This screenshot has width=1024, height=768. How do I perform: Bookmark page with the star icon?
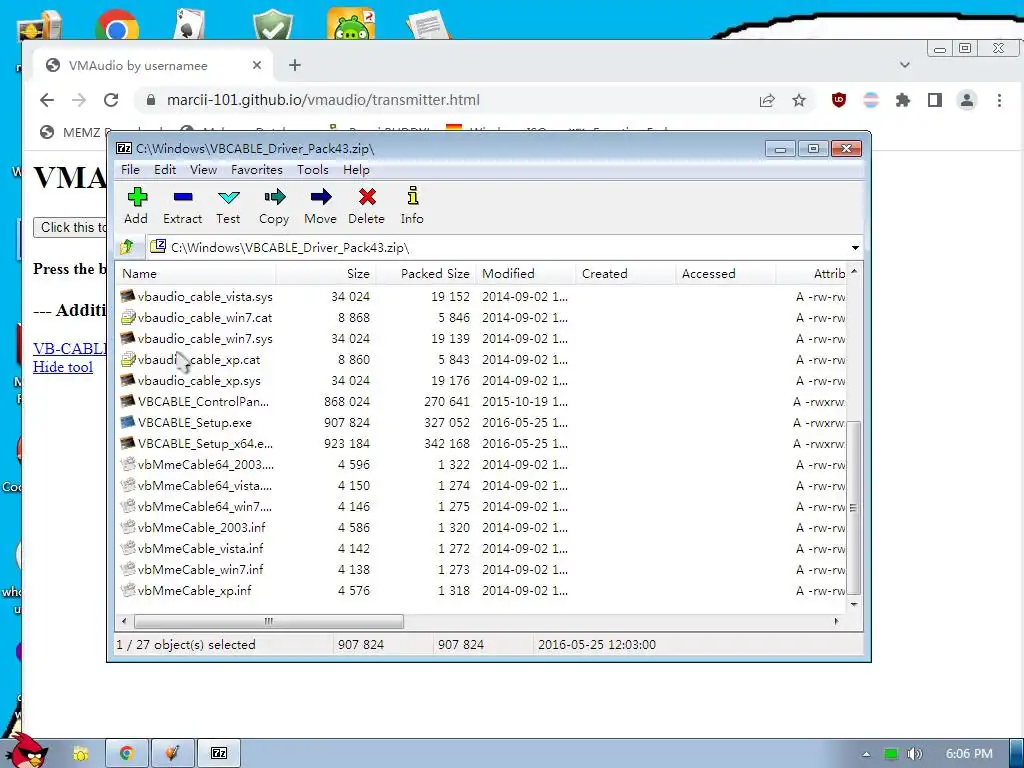[799, 100]
